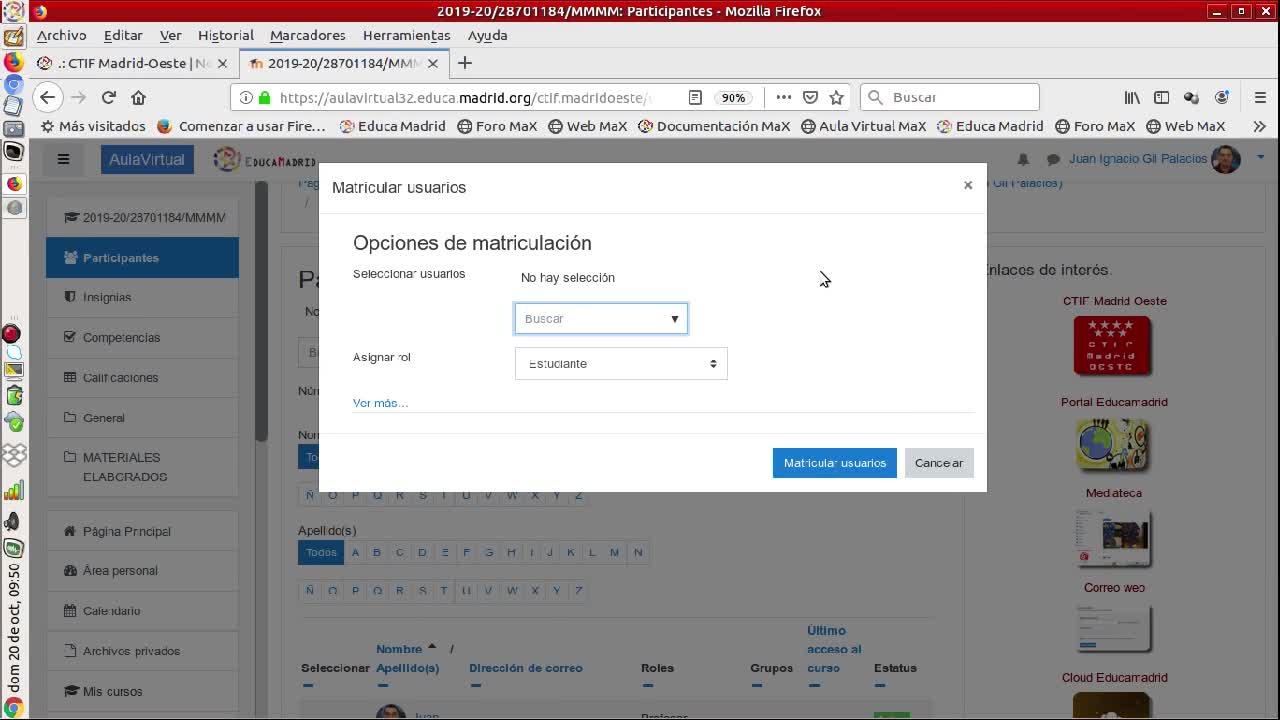The image size is (1280, 720).
Task: Sort participants by Nombre column
Action: pyautogui.click(x=399, y=649)
